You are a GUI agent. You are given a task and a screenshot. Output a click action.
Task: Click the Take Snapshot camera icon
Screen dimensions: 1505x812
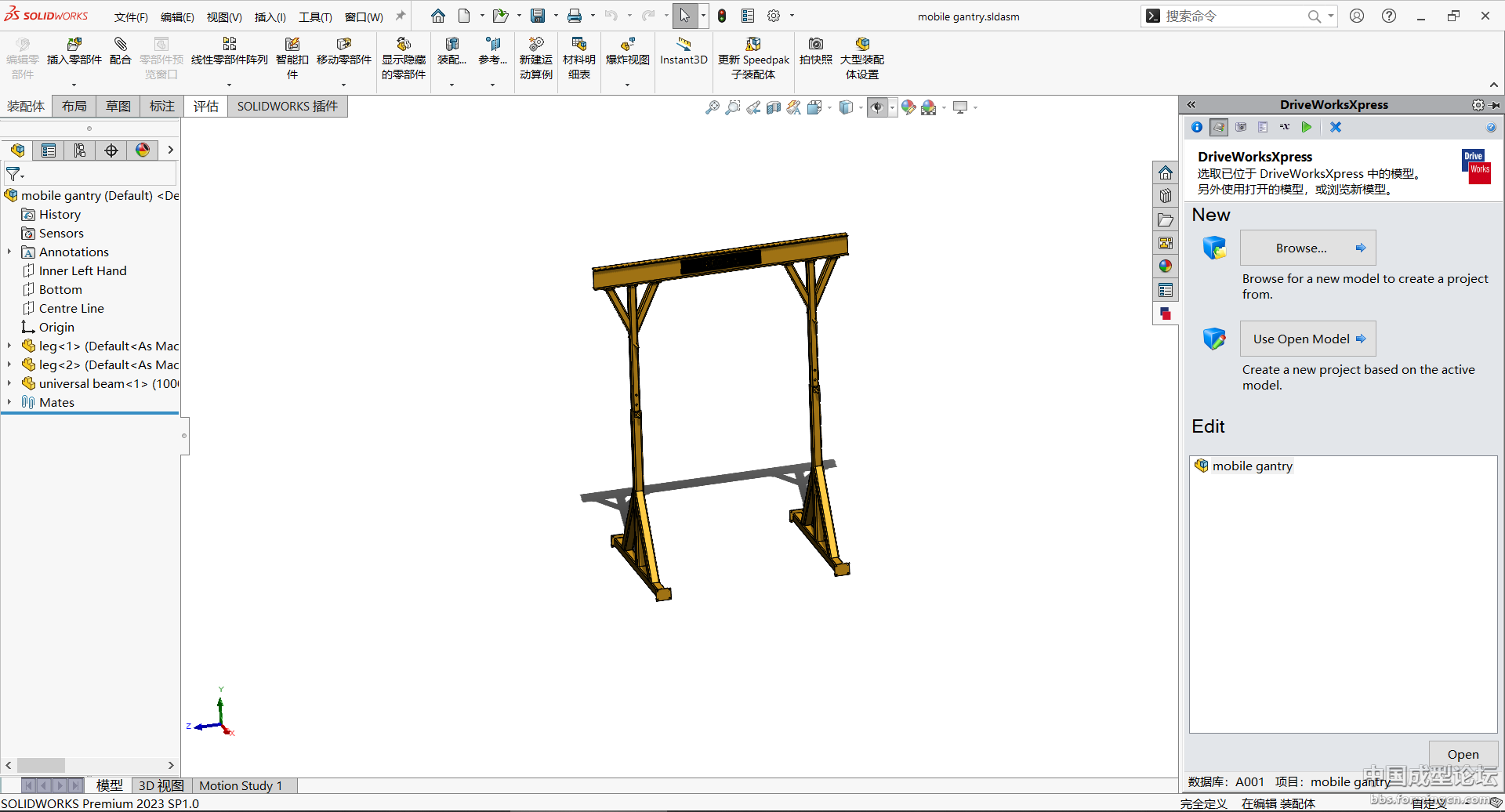pyautogui.click(x=815, y=45)
